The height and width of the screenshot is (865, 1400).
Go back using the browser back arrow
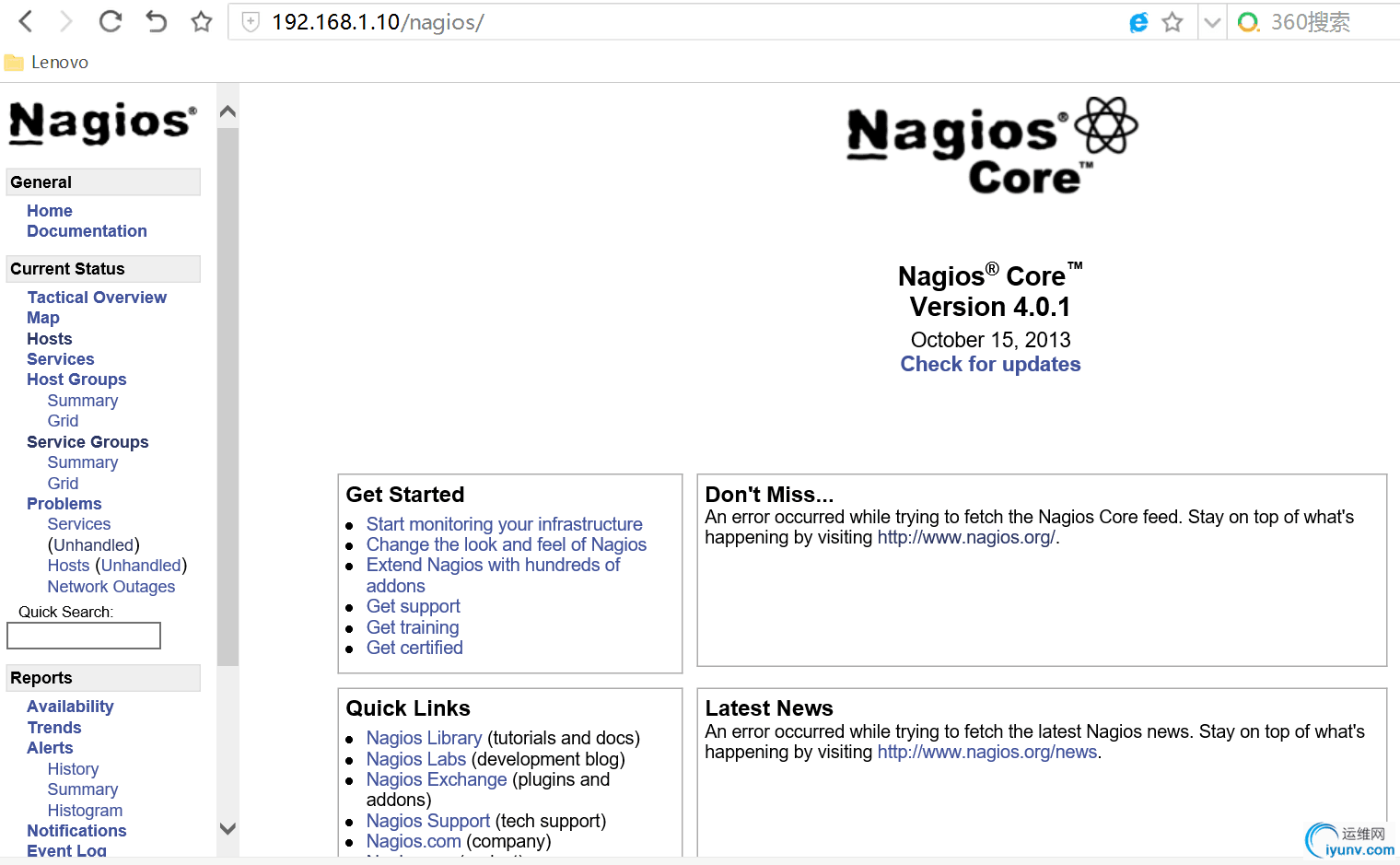(x=26, y=21)
